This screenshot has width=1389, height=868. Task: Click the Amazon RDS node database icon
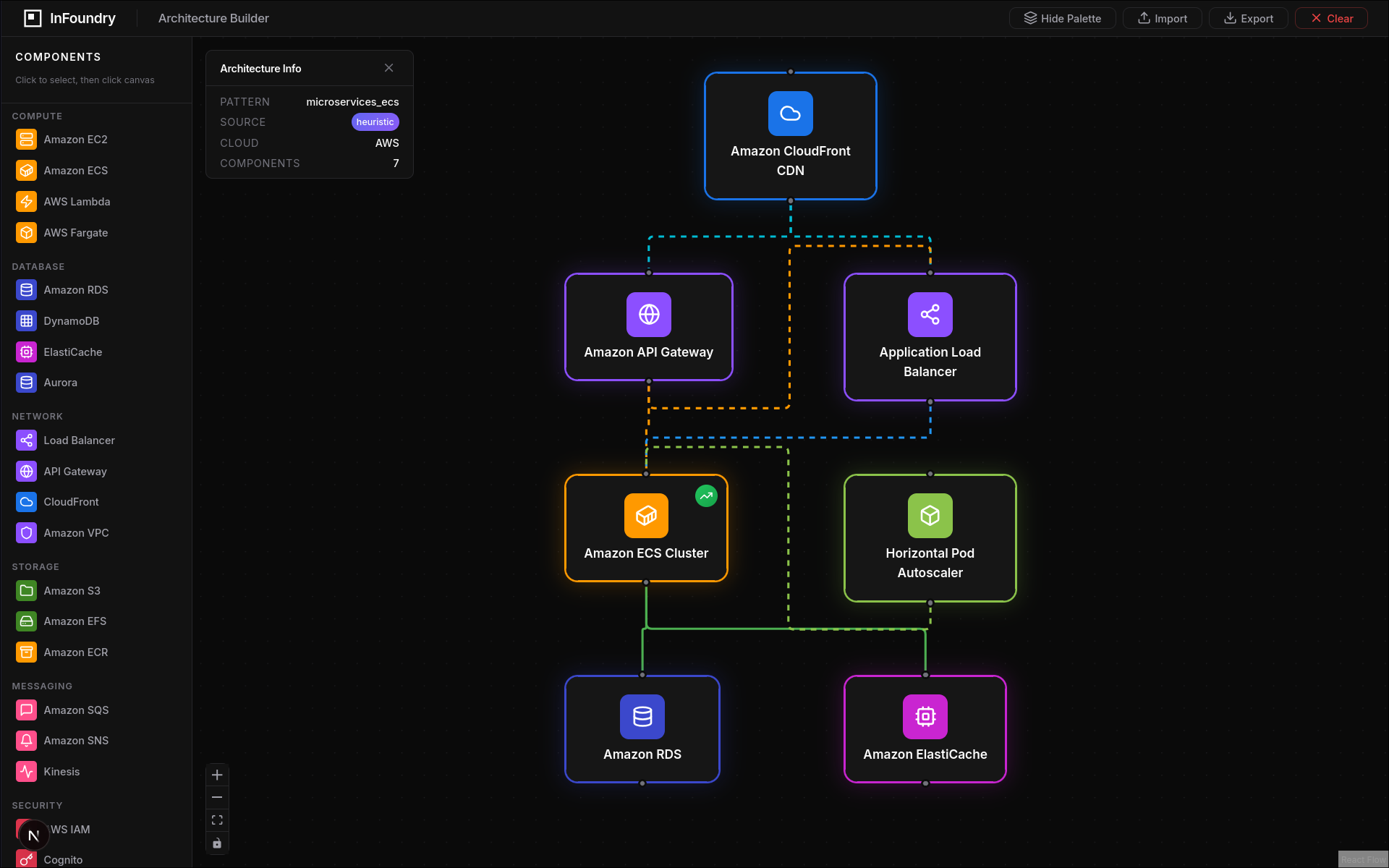[642, 717]
